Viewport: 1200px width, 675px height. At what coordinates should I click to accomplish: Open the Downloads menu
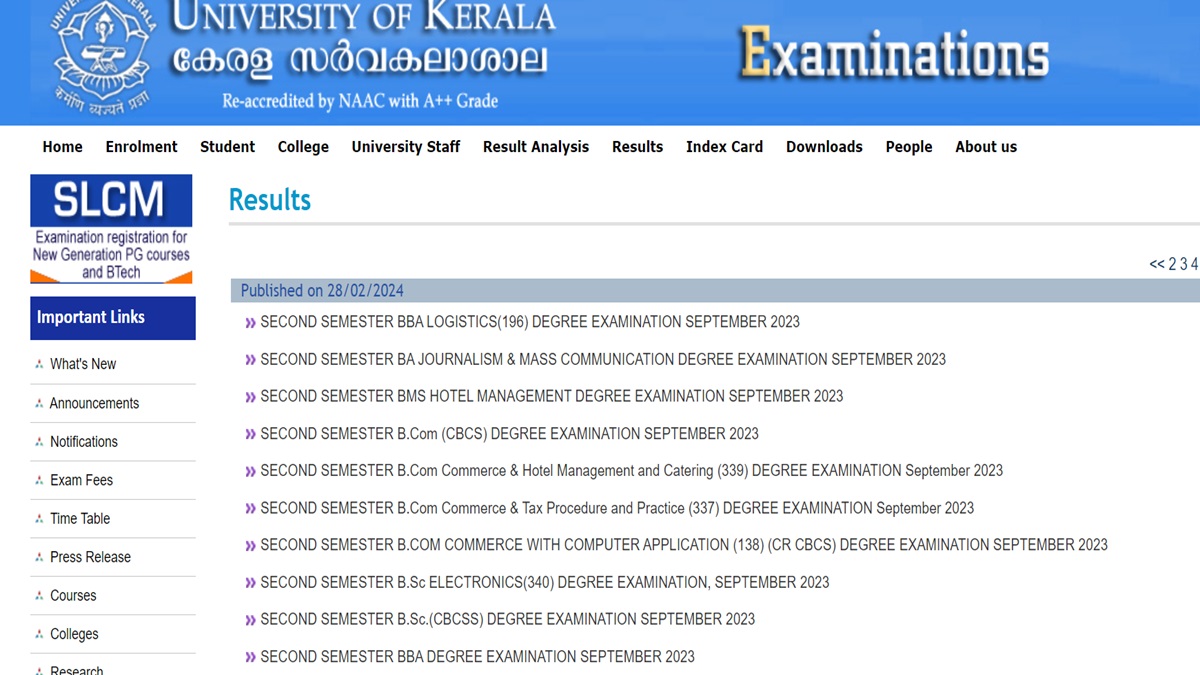(824, 146)
